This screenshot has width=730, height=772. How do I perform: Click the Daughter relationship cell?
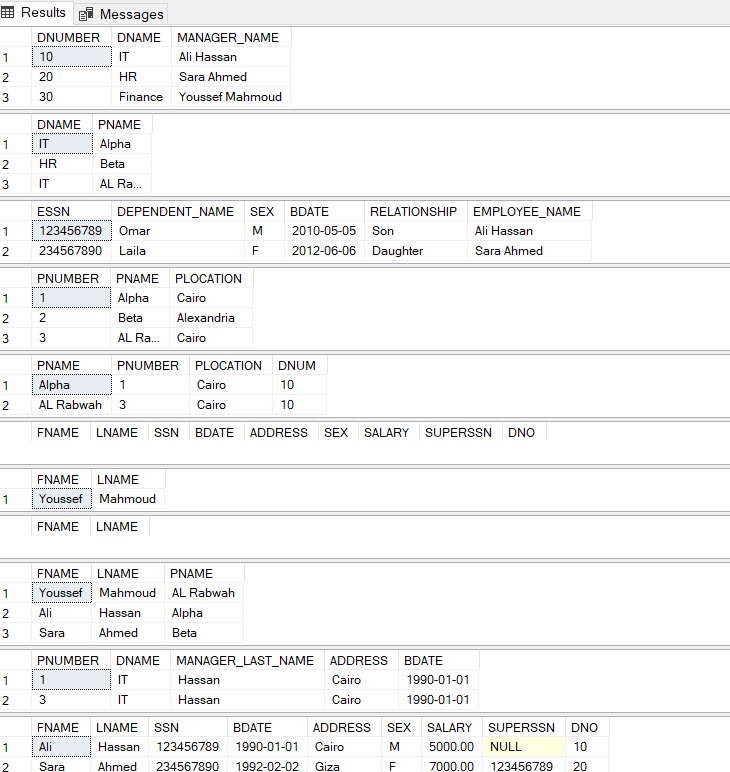tap(397, 251)
